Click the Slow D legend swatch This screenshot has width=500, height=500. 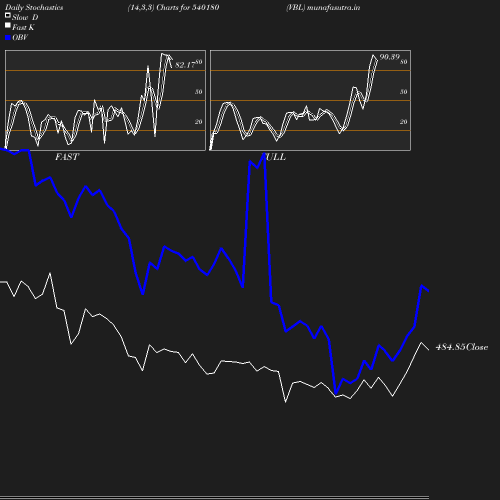click(8, 15)
